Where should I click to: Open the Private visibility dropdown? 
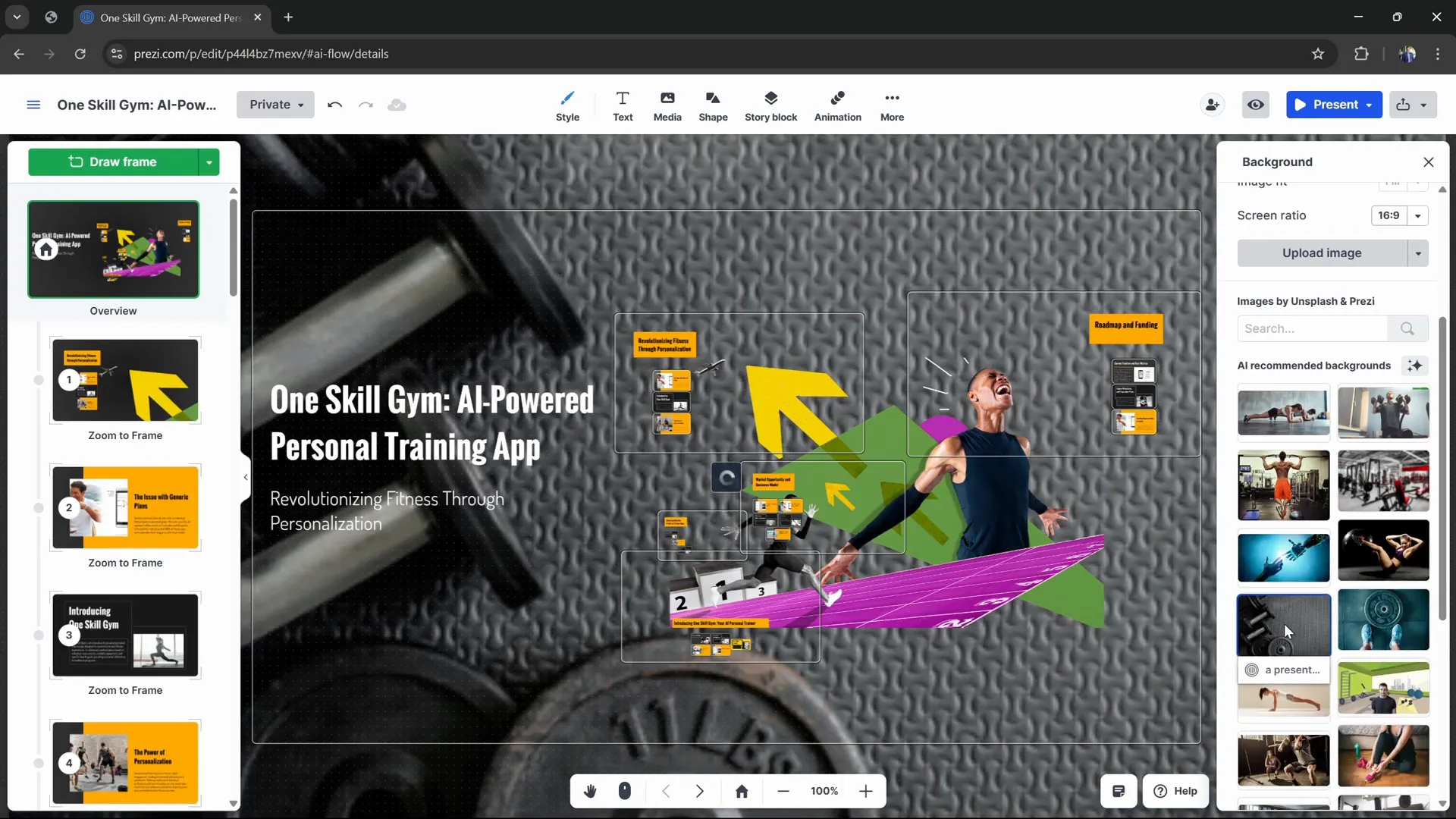(x=275, y=105)
